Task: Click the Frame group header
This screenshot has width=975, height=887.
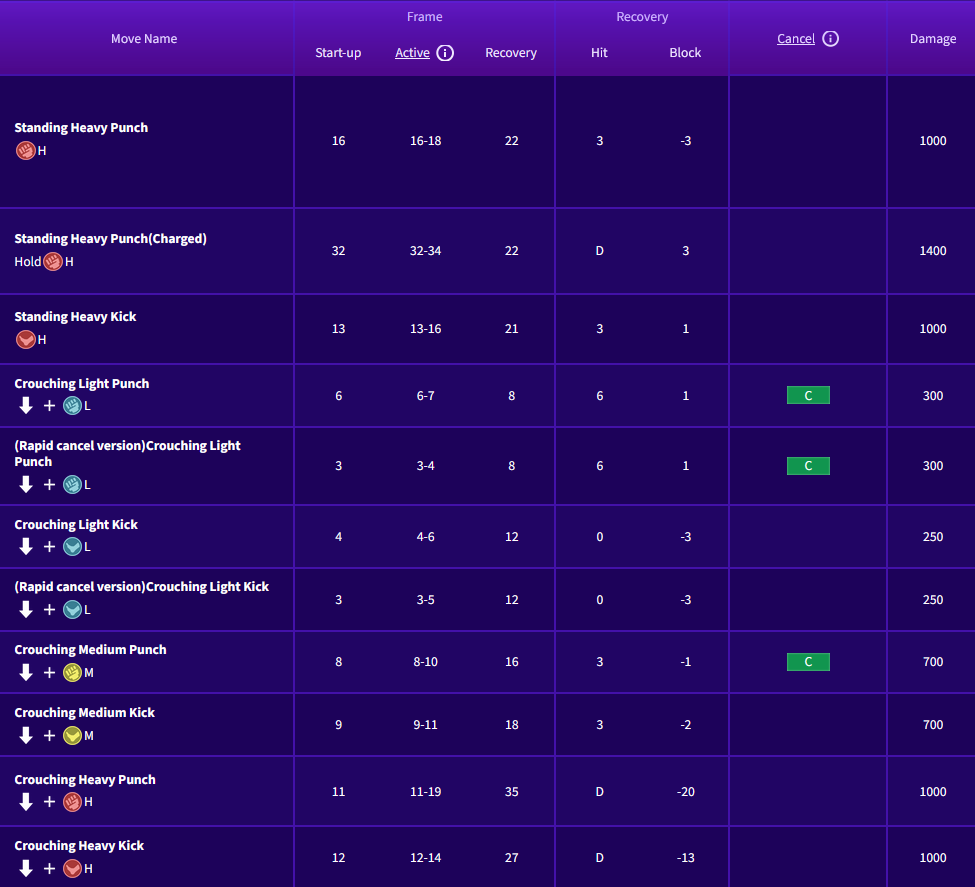Action: (425, 17)
